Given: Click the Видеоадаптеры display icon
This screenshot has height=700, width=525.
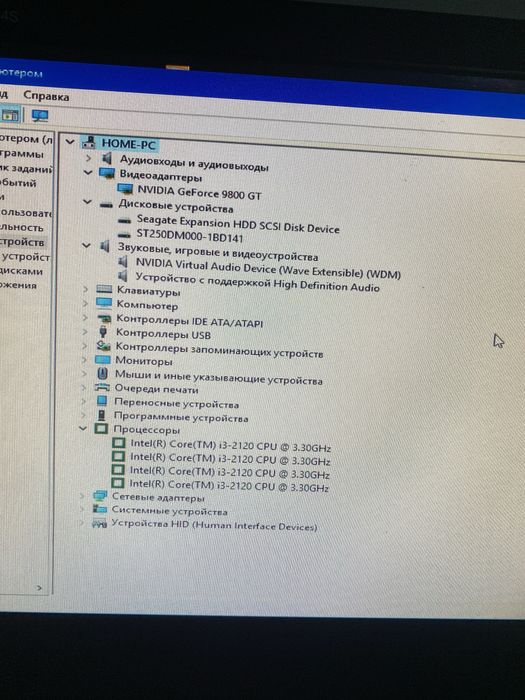Looking at the screenshot, I should tap(107, 173).
